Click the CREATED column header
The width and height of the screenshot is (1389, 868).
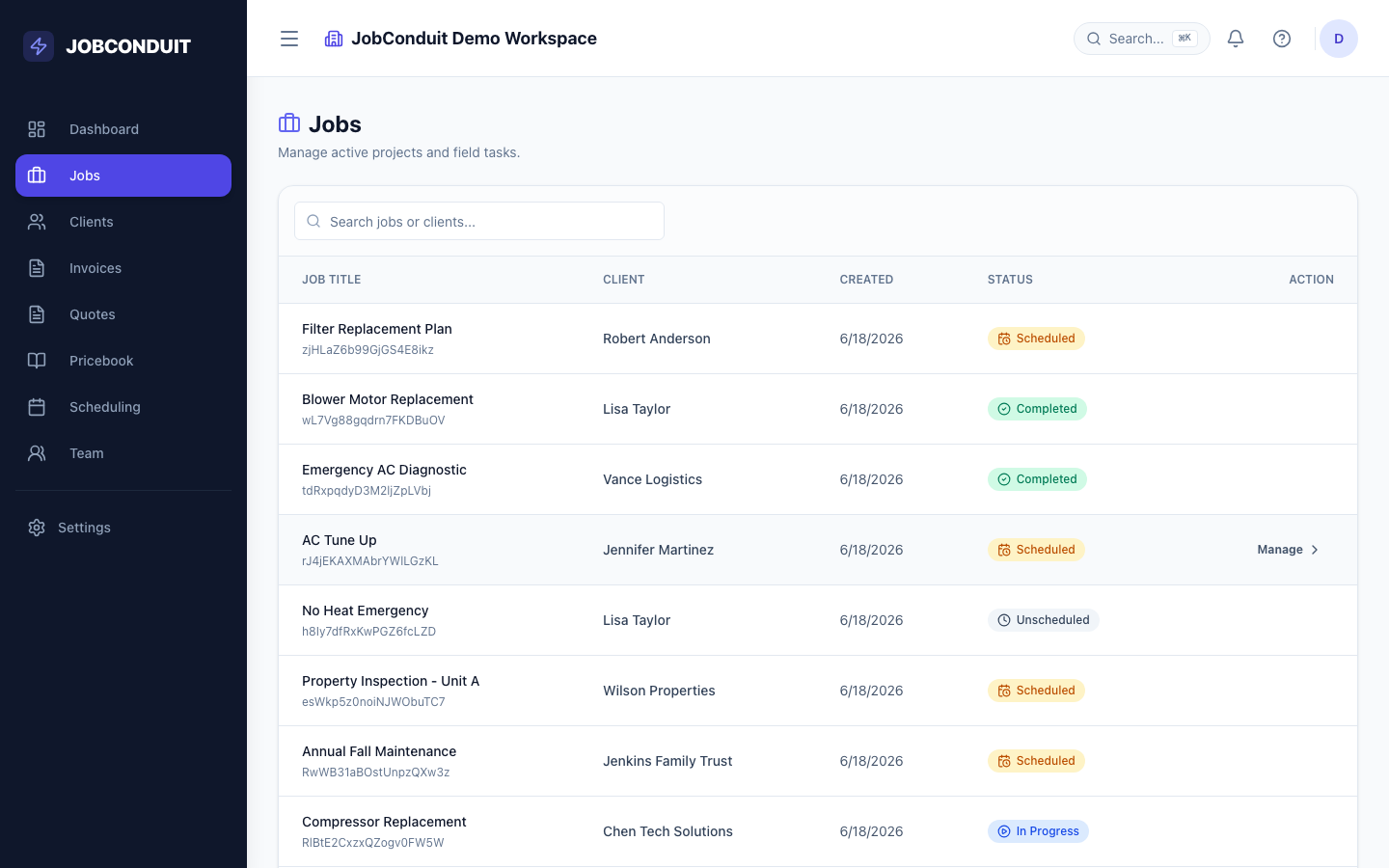[866, 280]
